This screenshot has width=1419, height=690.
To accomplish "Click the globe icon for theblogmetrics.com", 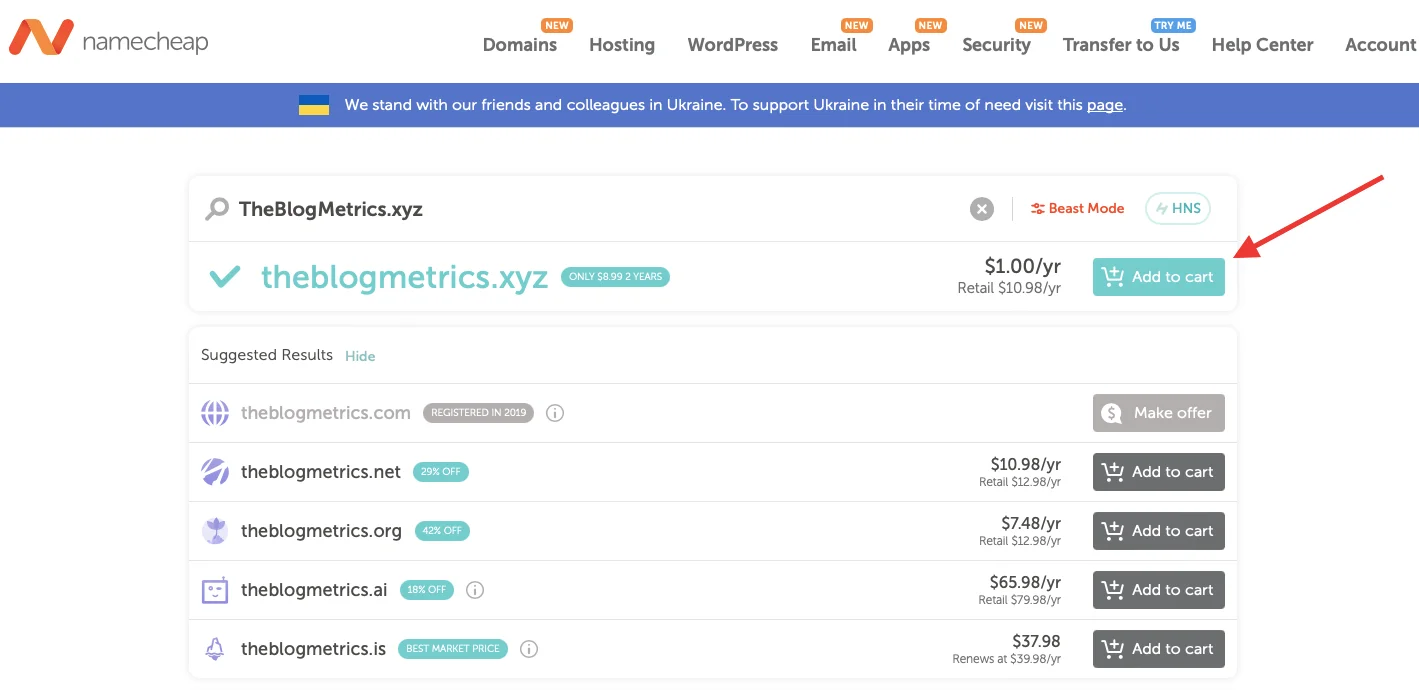I will coord(215,413).
